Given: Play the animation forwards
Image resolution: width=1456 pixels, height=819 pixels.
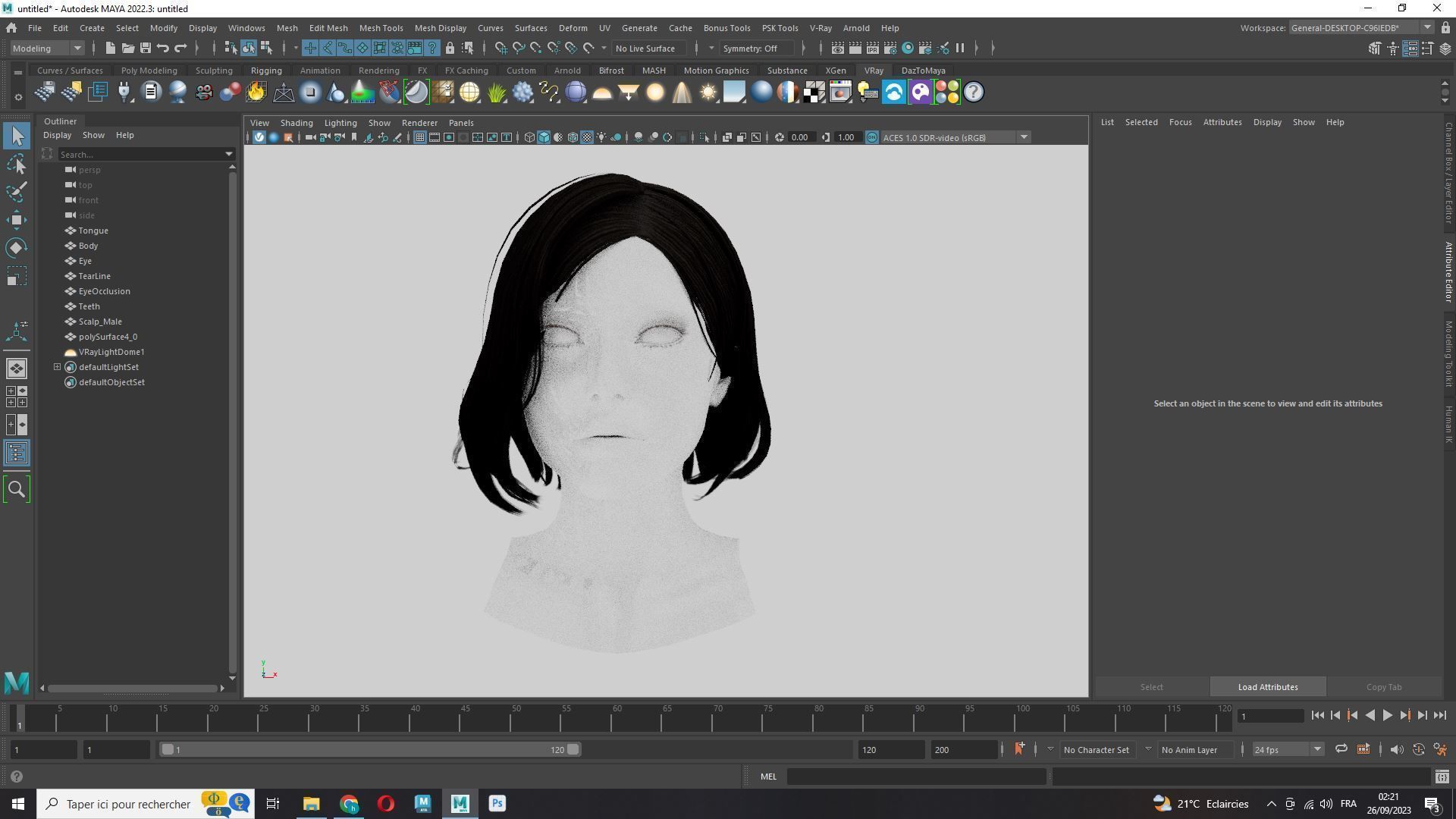Looking at the screenshot, I should coord(1387,715).
